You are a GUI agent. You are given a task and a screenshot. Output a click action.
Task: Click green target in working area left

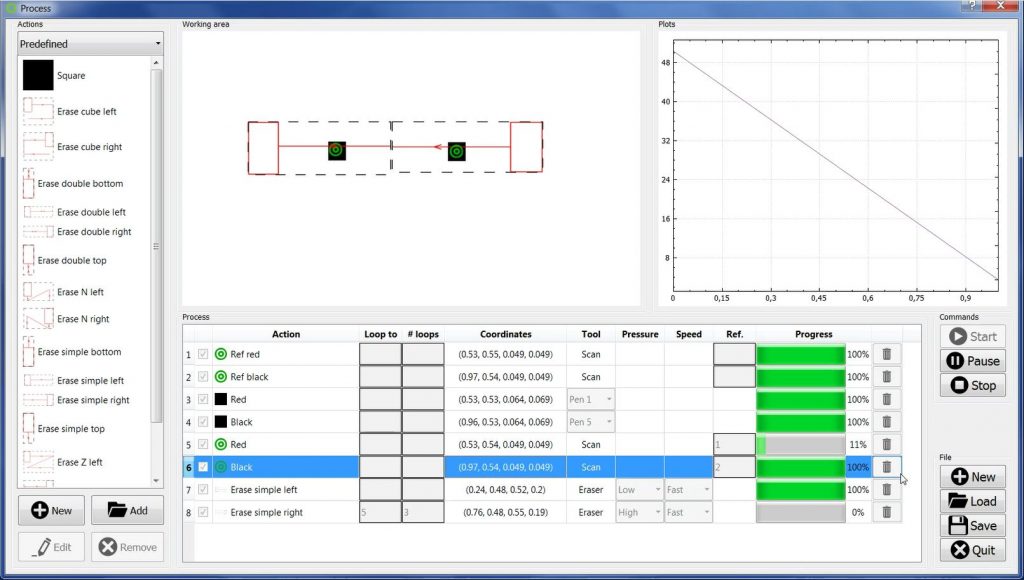coord(337,150)
